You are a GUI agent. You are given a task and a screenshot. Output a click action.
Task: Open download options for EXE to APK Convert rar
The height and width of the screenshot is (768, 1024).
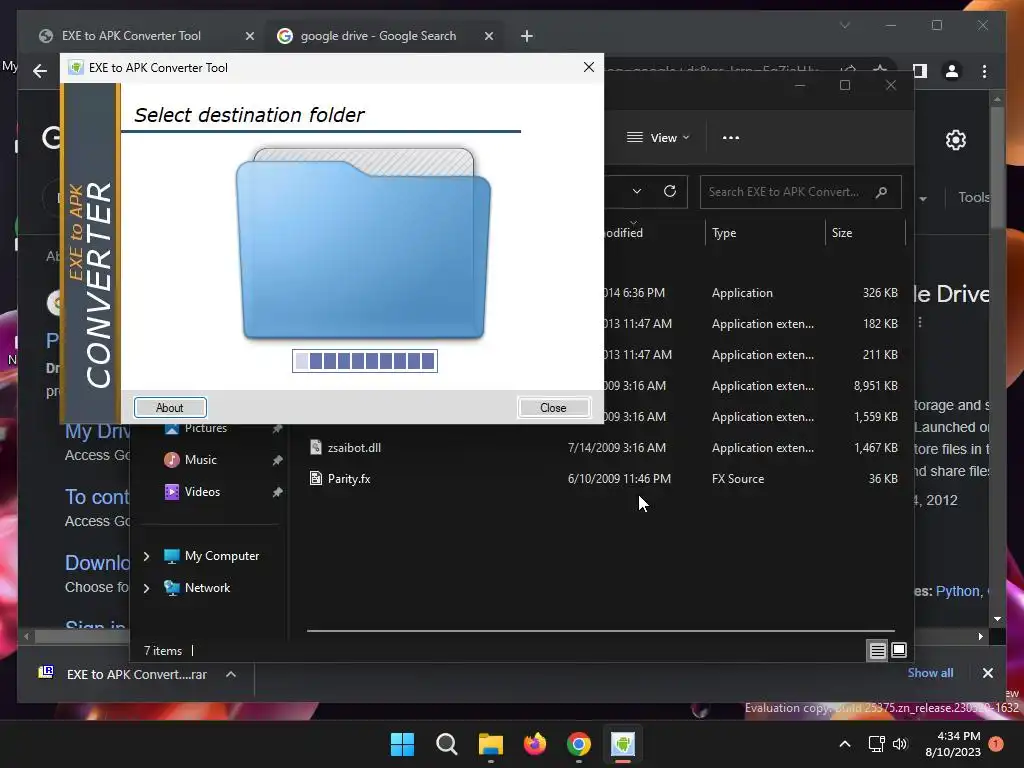pos(231,675)
